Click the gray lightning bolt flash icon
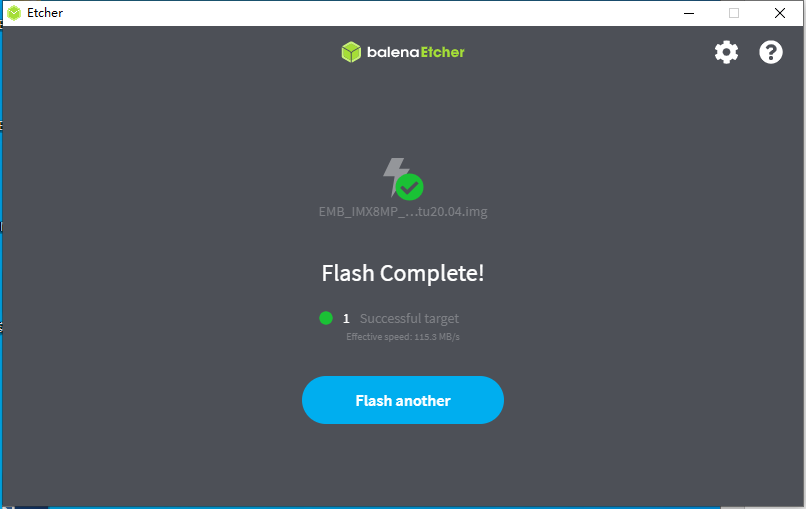 [x=395, y=175]
